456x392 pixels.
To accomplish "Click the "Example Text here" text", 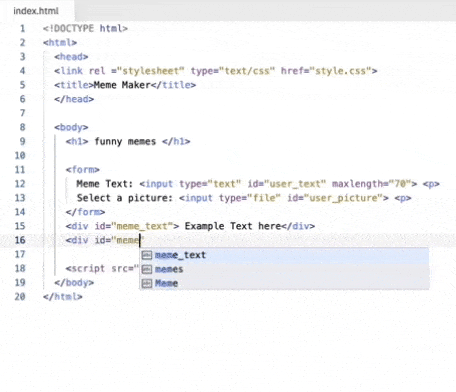I will tap(233, 226).
